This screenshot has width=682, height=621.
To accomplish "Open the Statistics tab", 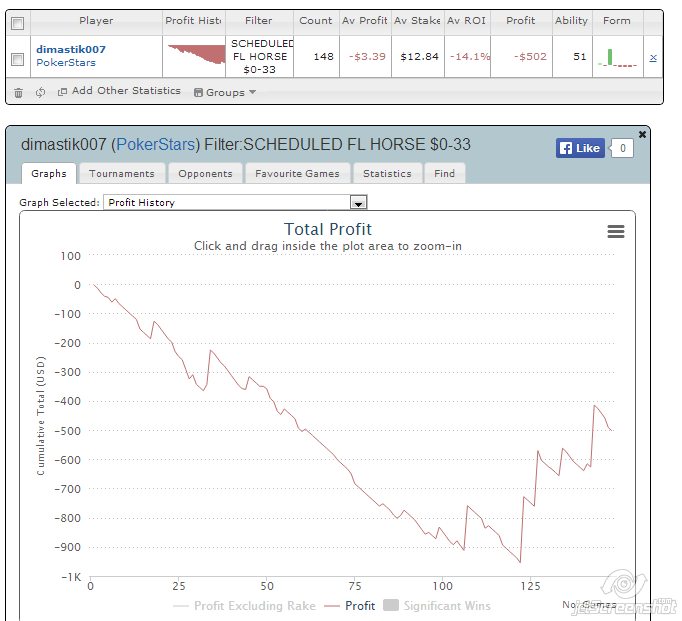I will [x=387, y=174].
